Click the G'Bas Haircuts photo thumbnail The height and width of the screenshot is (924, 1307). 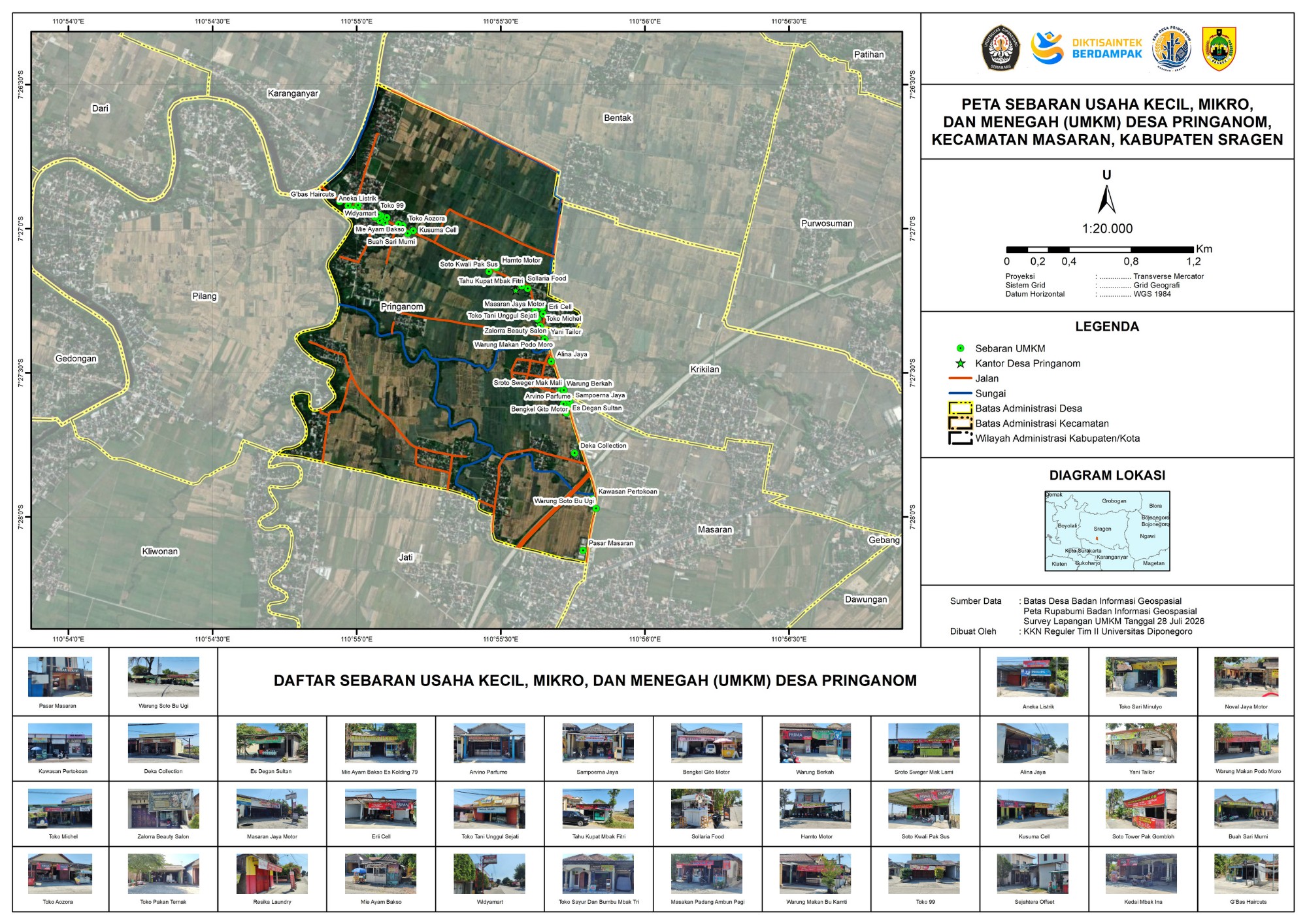[x=1246, y=874]
